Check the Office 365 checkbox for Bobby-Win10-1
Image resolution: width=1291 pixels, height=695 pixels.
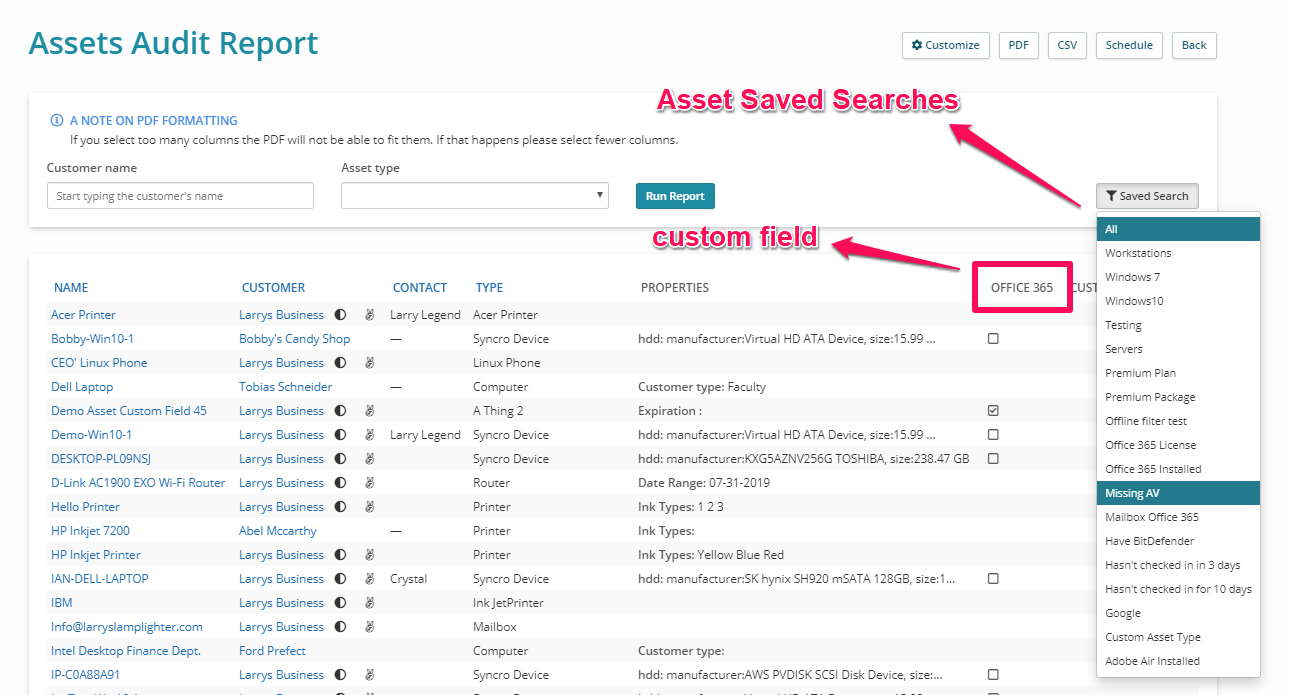(x=993, y=338)
